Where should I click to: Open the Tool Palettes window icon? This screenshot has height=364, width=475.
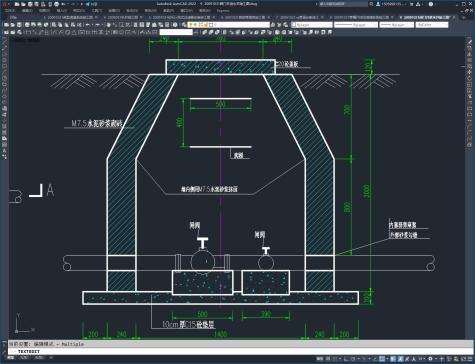(148, 25)
